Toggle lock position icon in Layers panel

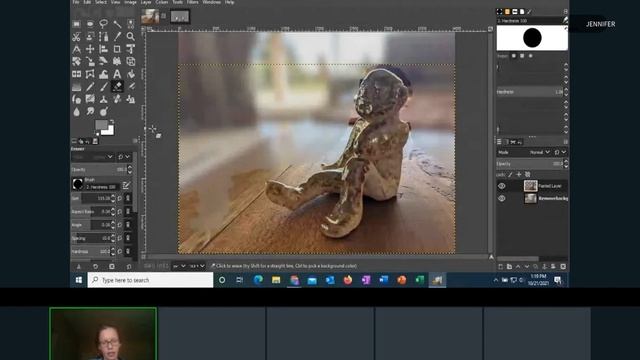point(519,175)
